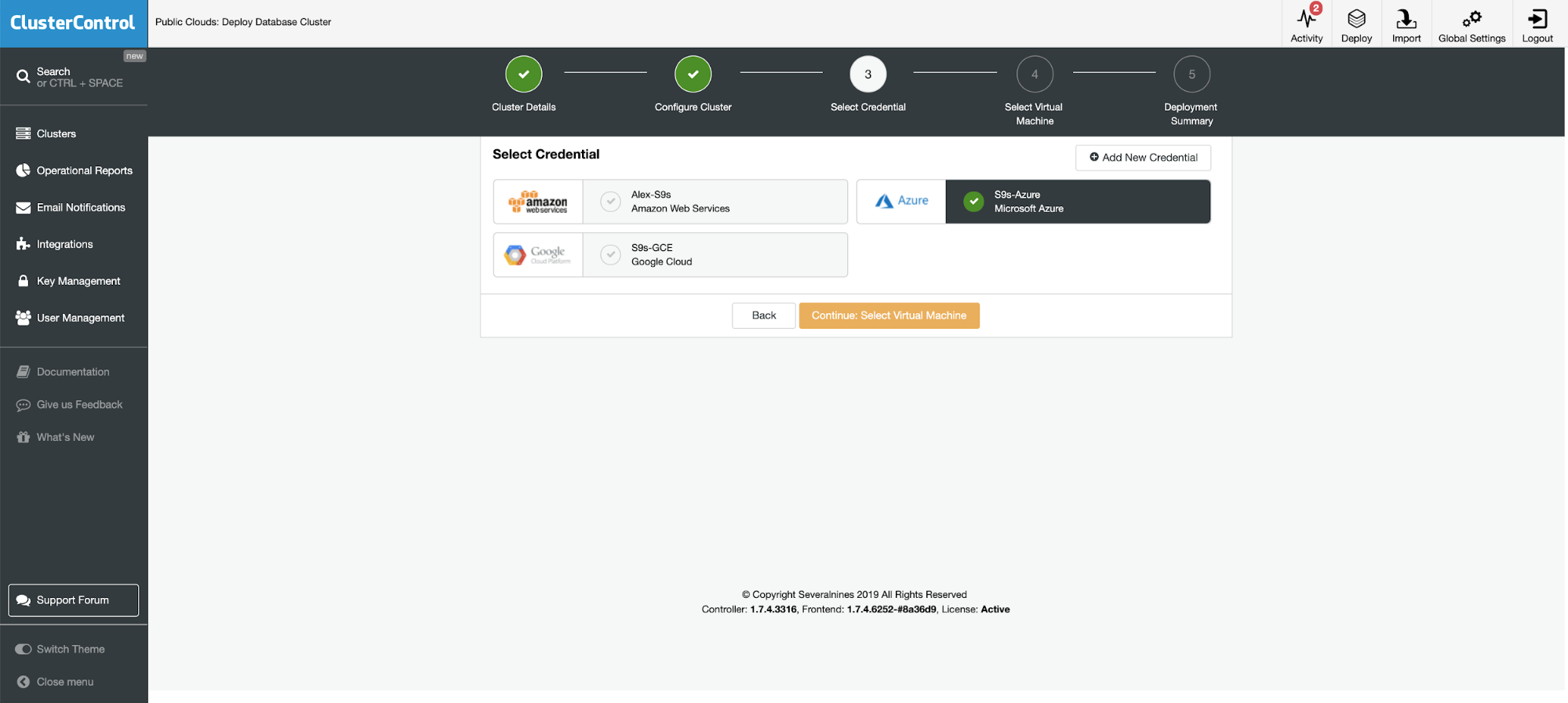Open the Activity monitor icon
1568x703 pixels.
1306,19
